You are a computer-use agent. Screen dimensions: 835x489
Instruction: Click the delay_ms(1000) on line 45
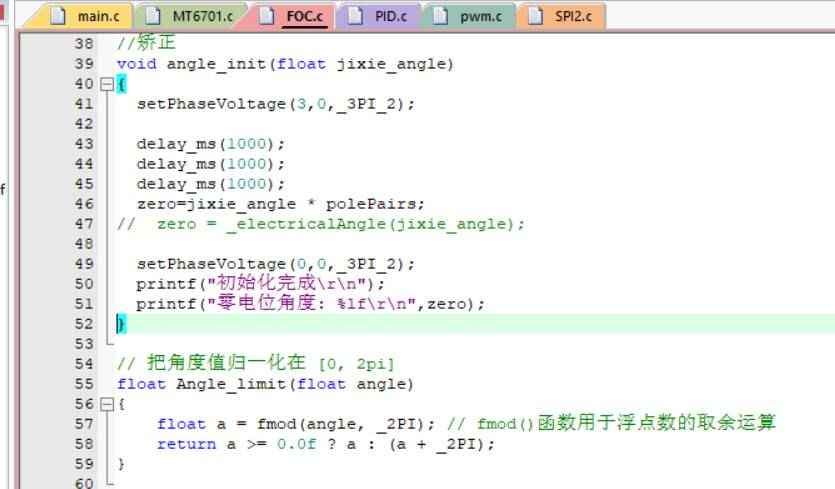[x=211, y=184]
